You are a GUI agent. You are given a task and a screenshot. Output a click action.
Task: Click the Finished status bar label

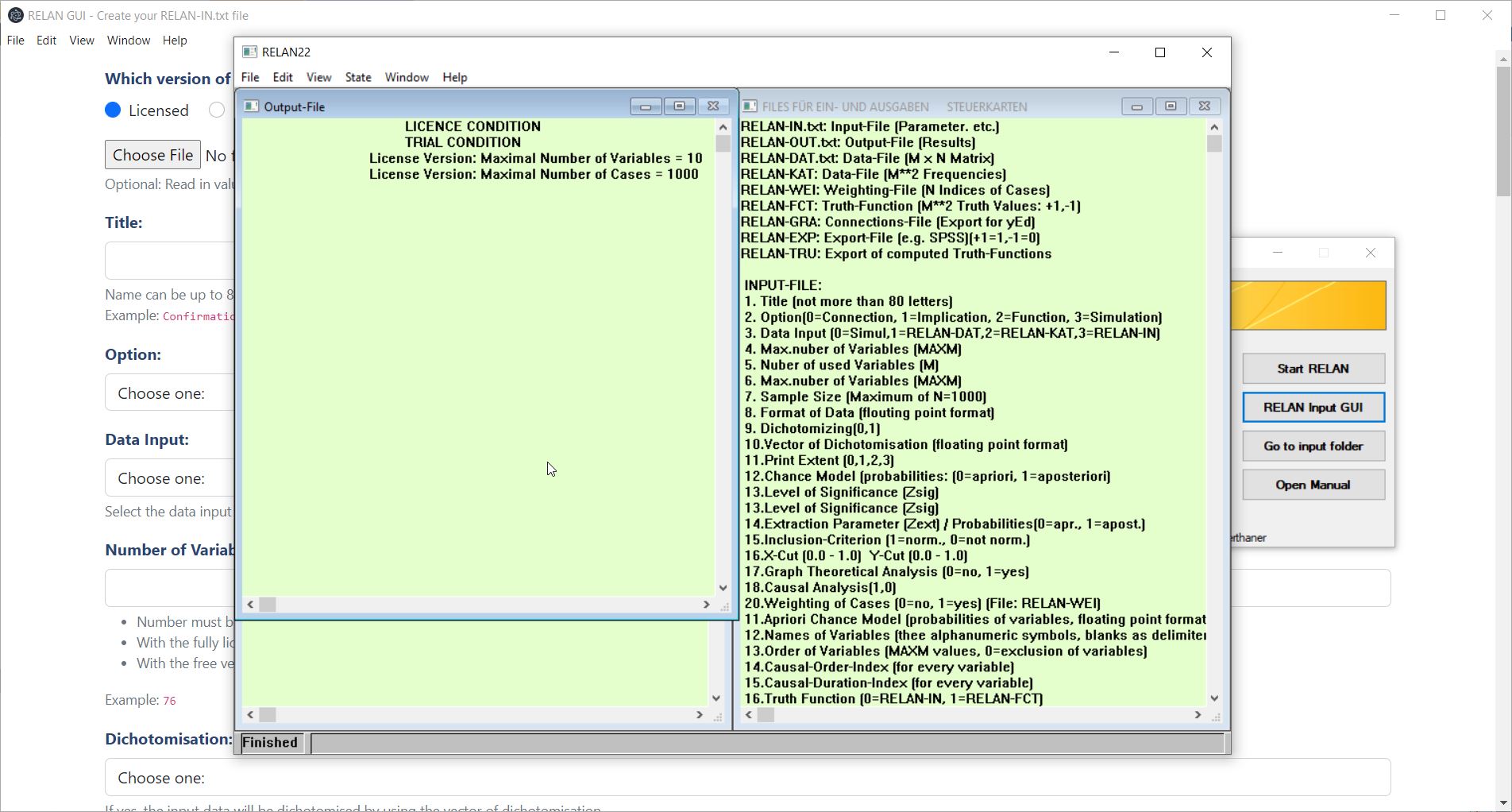(270, 742)
